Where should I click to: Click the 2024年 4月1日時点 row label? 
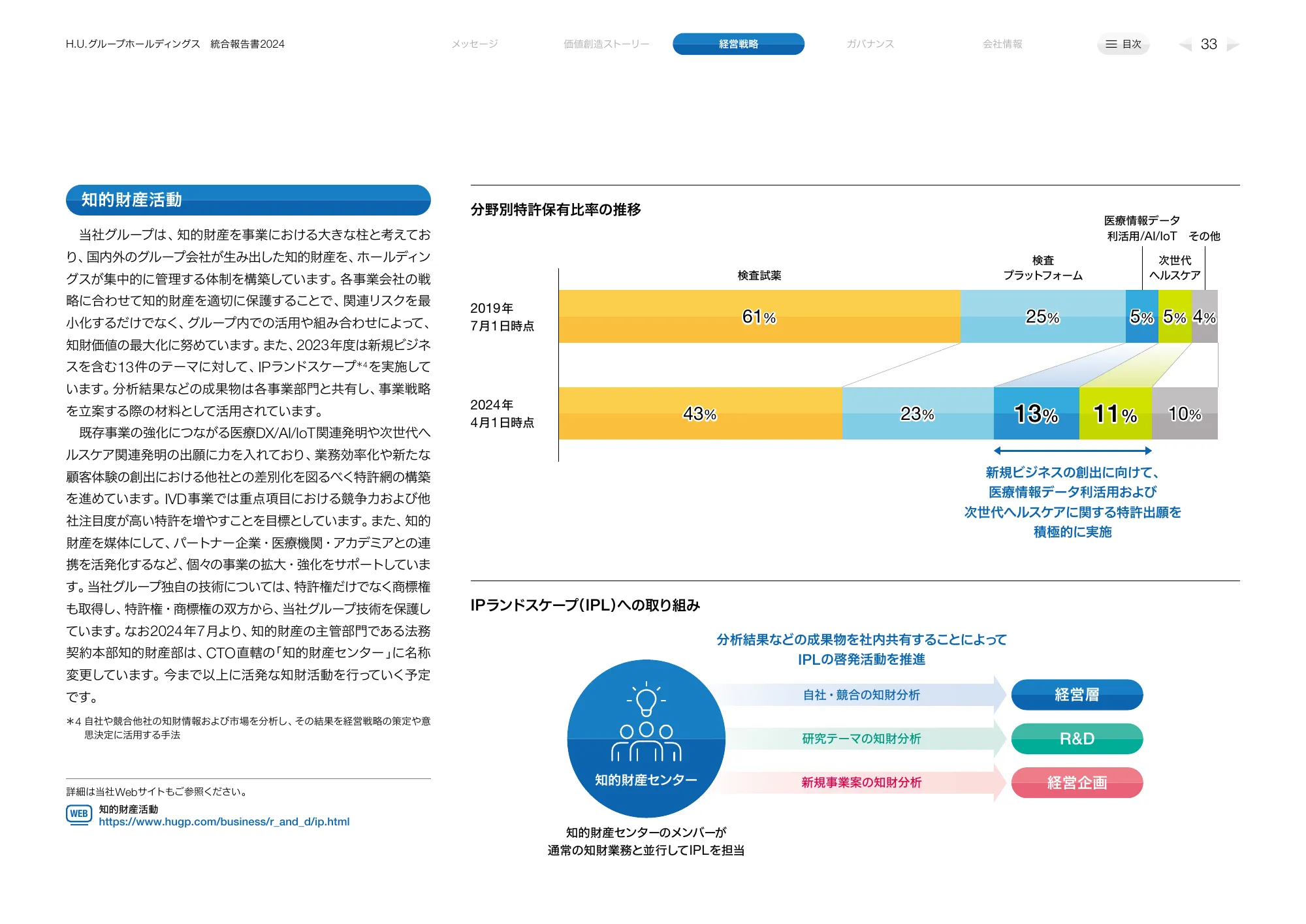[502, 413]
